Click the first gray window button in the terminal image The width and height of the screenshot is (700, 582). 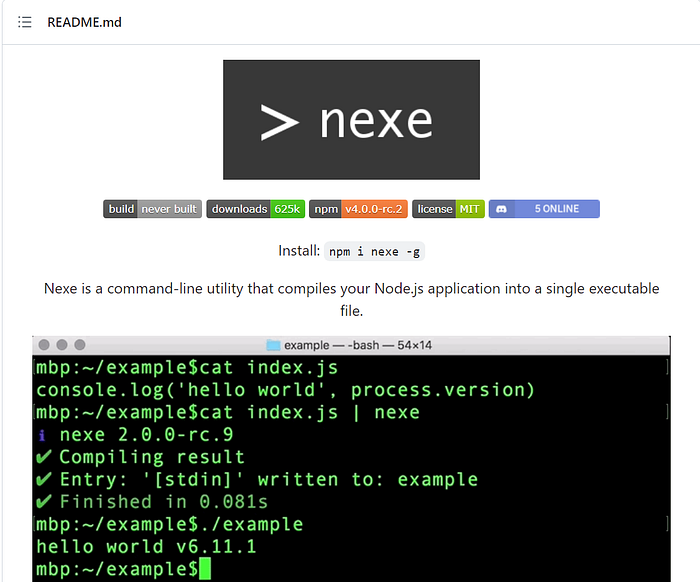click(44, 345)
